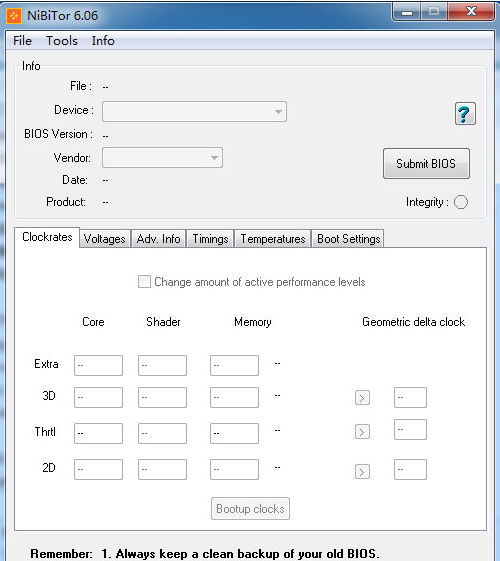Click the 2D Shader clock field
The width and height of the screenshot is (500, 561).
coord(162,469)
